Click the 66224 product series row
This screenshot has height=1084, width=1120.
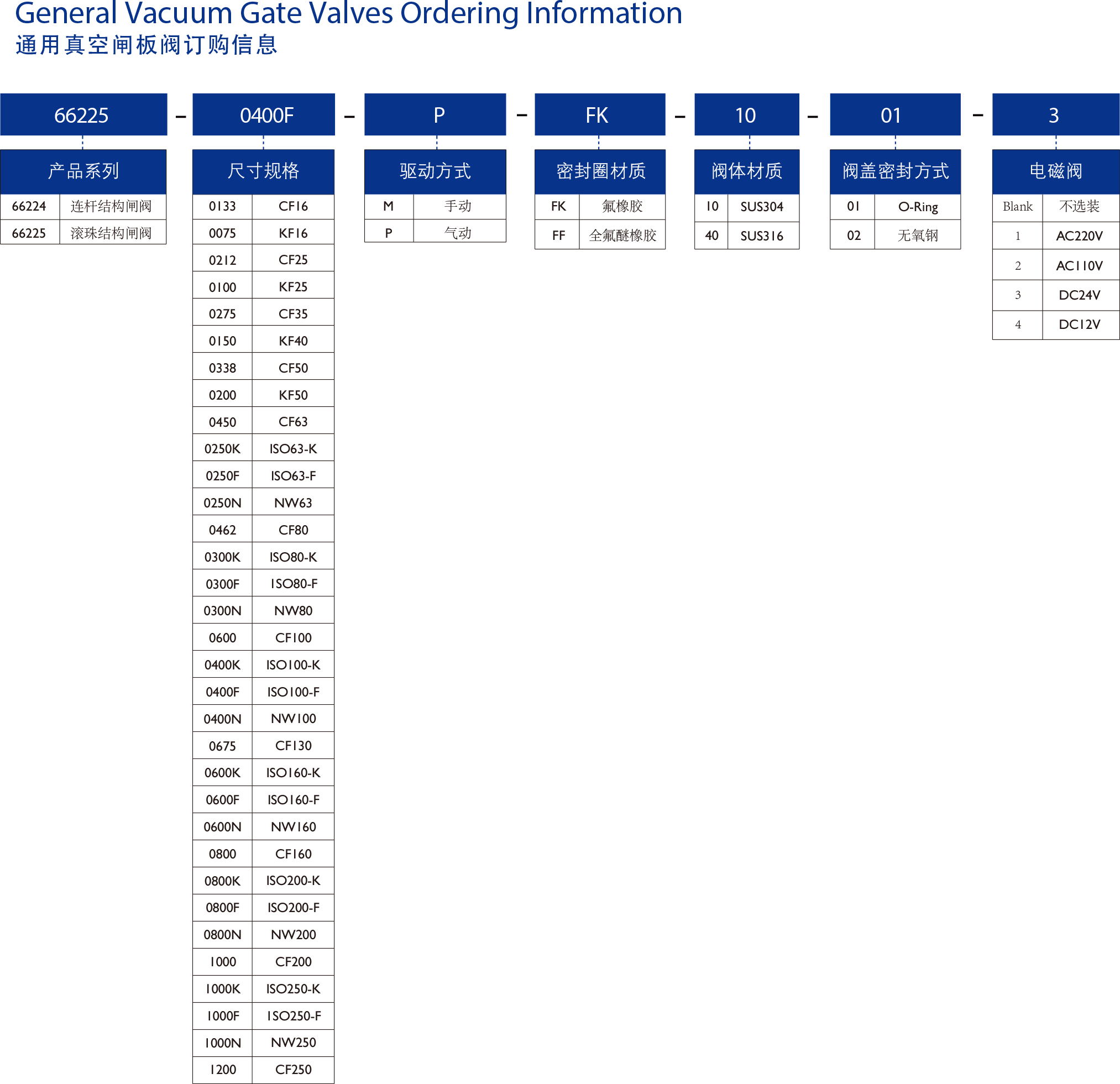click(x=83, y=206)
